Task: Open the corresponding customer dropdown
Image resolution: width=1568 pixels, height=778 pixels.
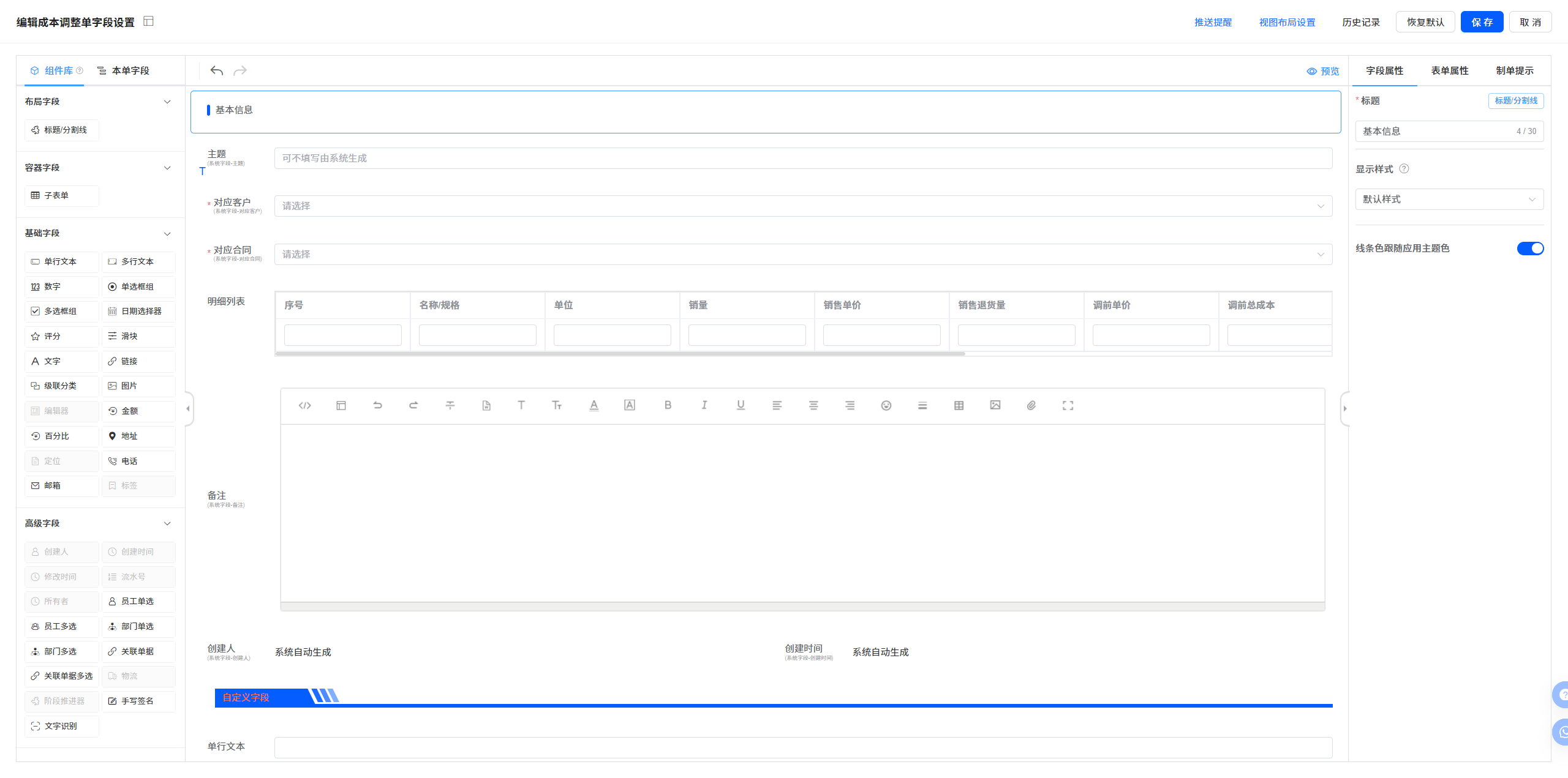Action: 802,206
